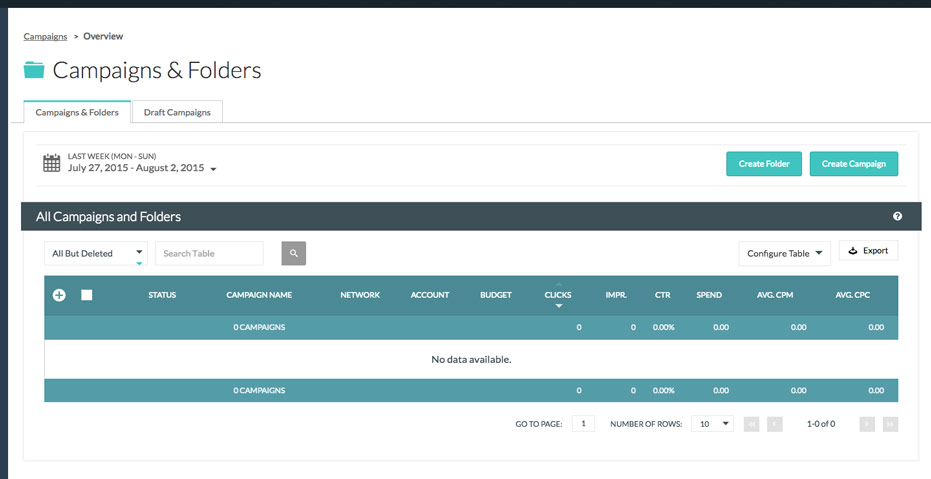
Task: Go to the previous page arrow
Action: (x=774, y=424)
